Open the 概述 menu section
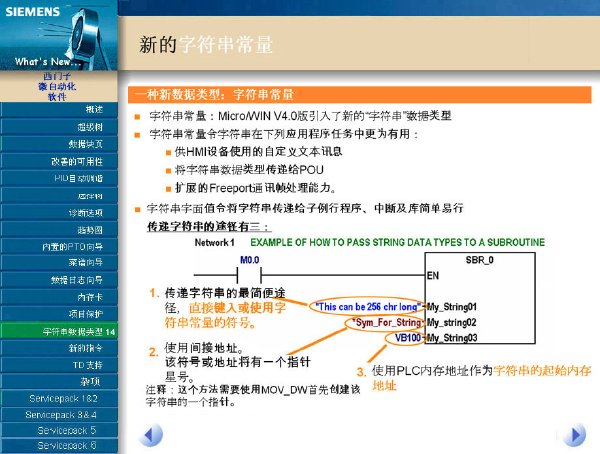The height and width of the screenshot is (454, 600). (59, 110)
